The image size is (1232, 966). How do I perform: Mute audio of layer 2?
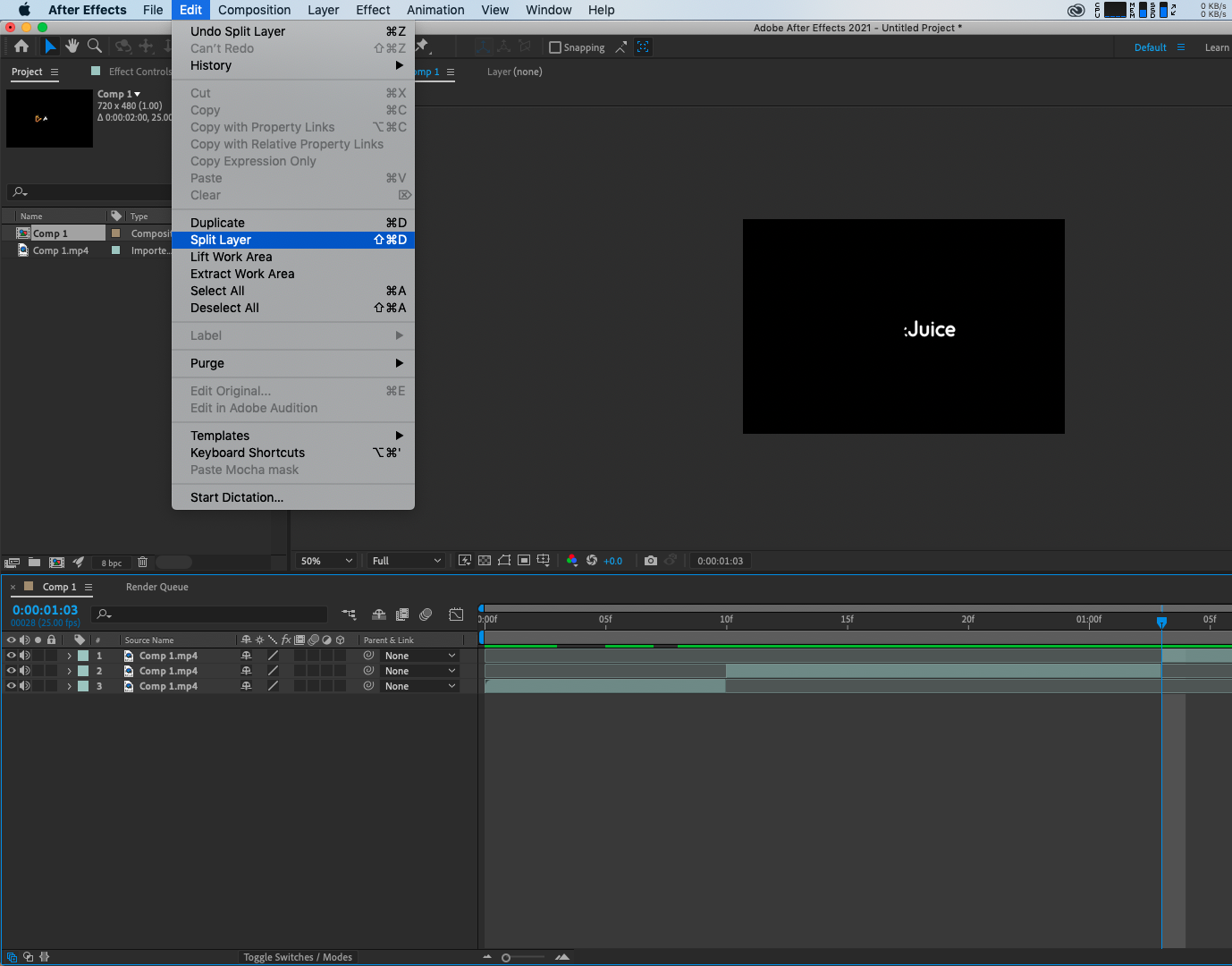click(x=25, y=671)
